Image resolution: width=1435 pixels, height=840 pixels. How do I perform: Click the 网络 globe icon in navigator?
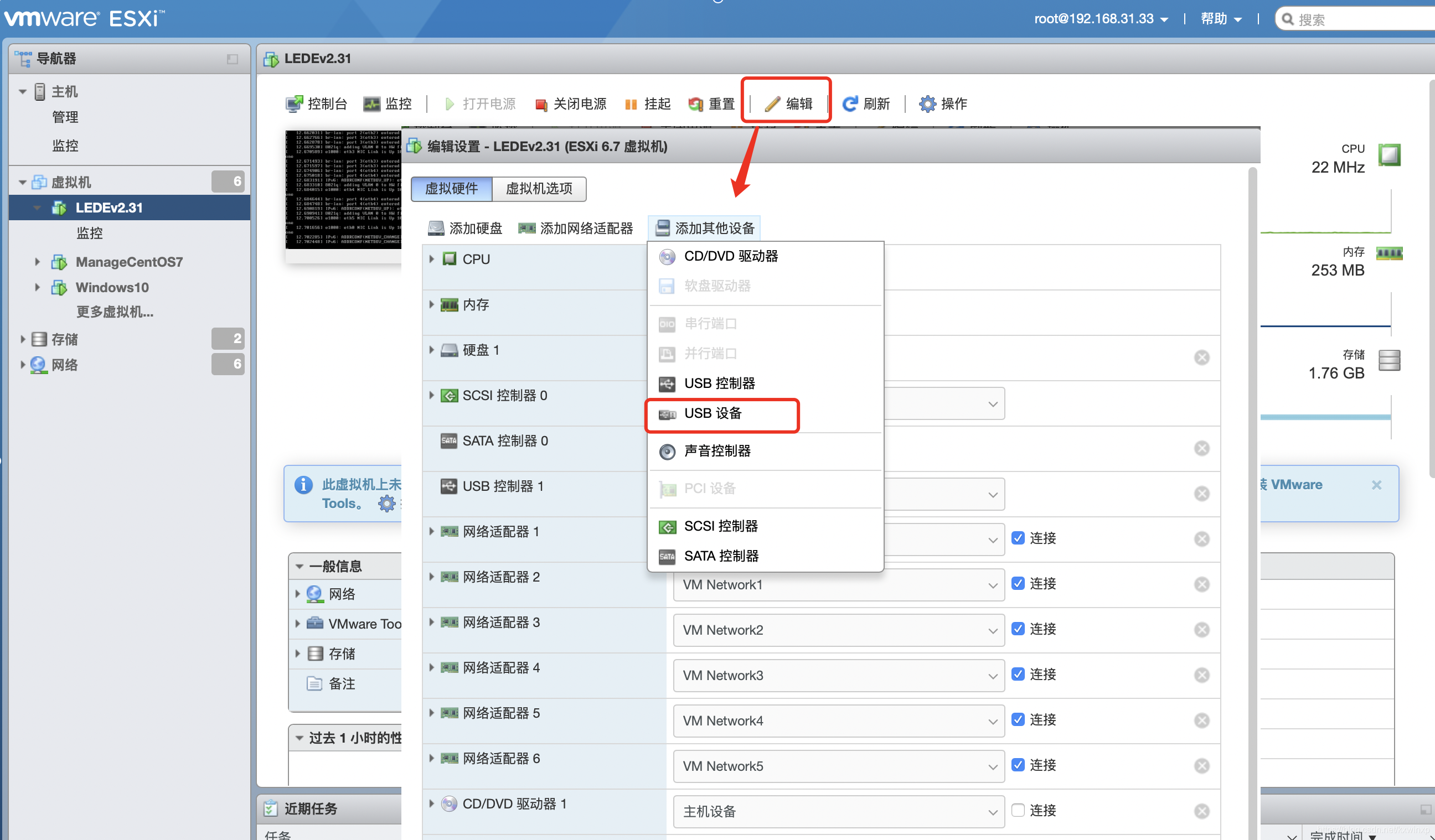[38, 365]
